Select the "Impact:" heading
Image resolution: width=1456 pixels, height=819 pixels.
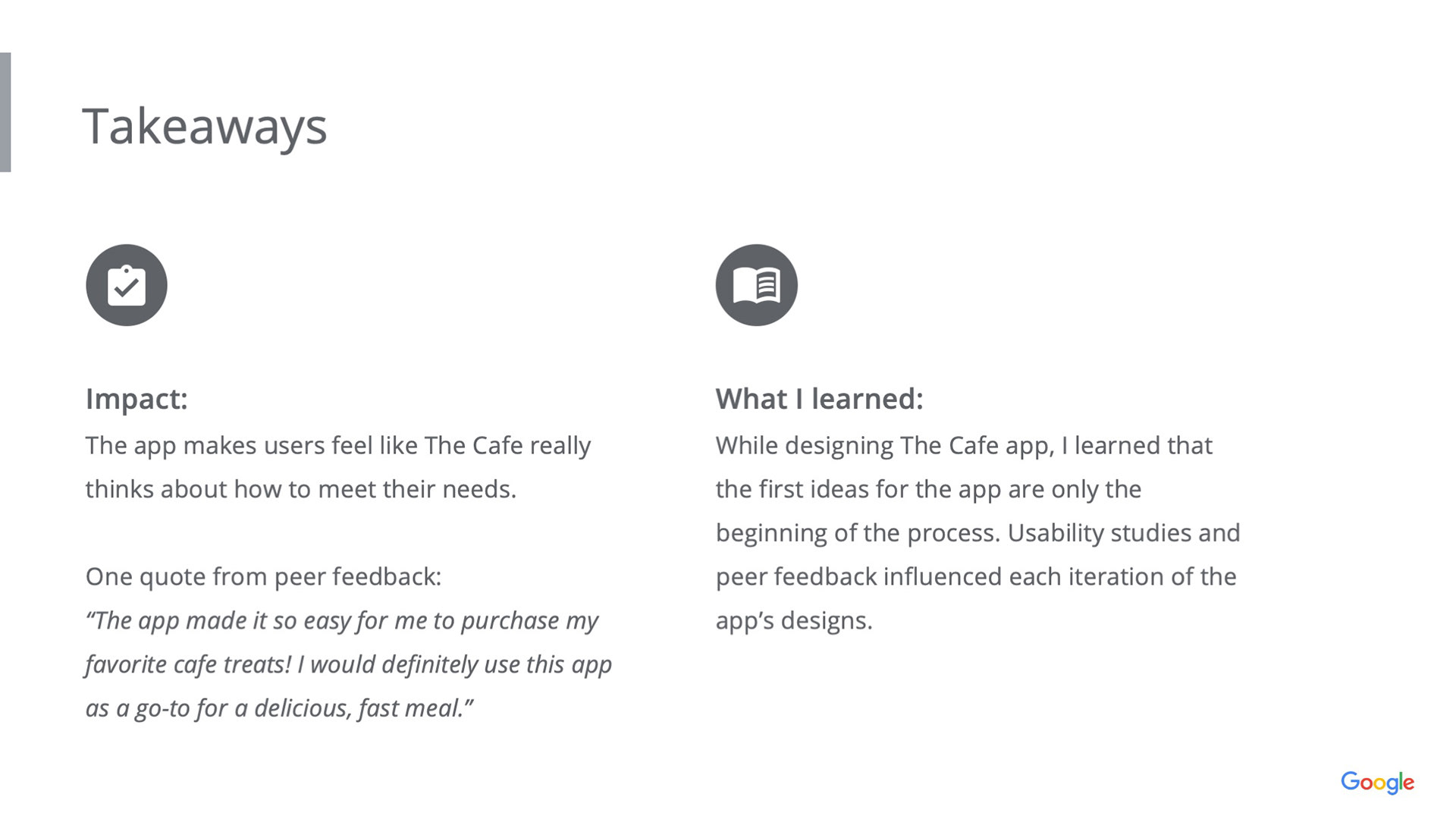[x=136, y=399]
